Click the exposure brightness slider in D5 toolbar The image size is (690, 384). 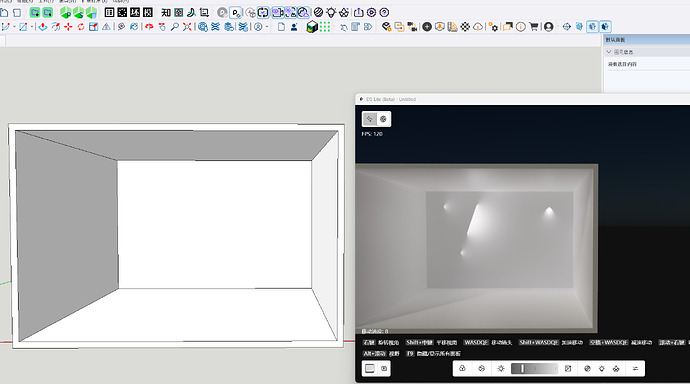[534, 369]
